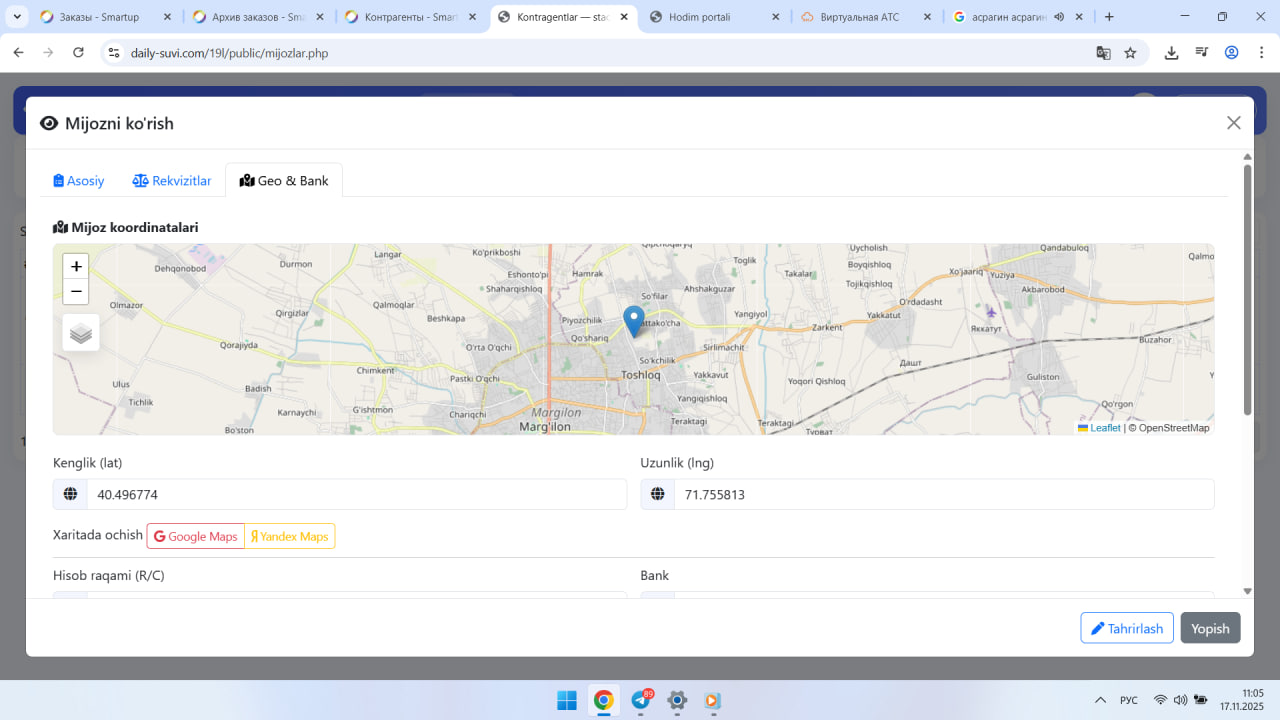
Task: Click the dialog vertical scrollbar
Action: tap(1247, 290)
